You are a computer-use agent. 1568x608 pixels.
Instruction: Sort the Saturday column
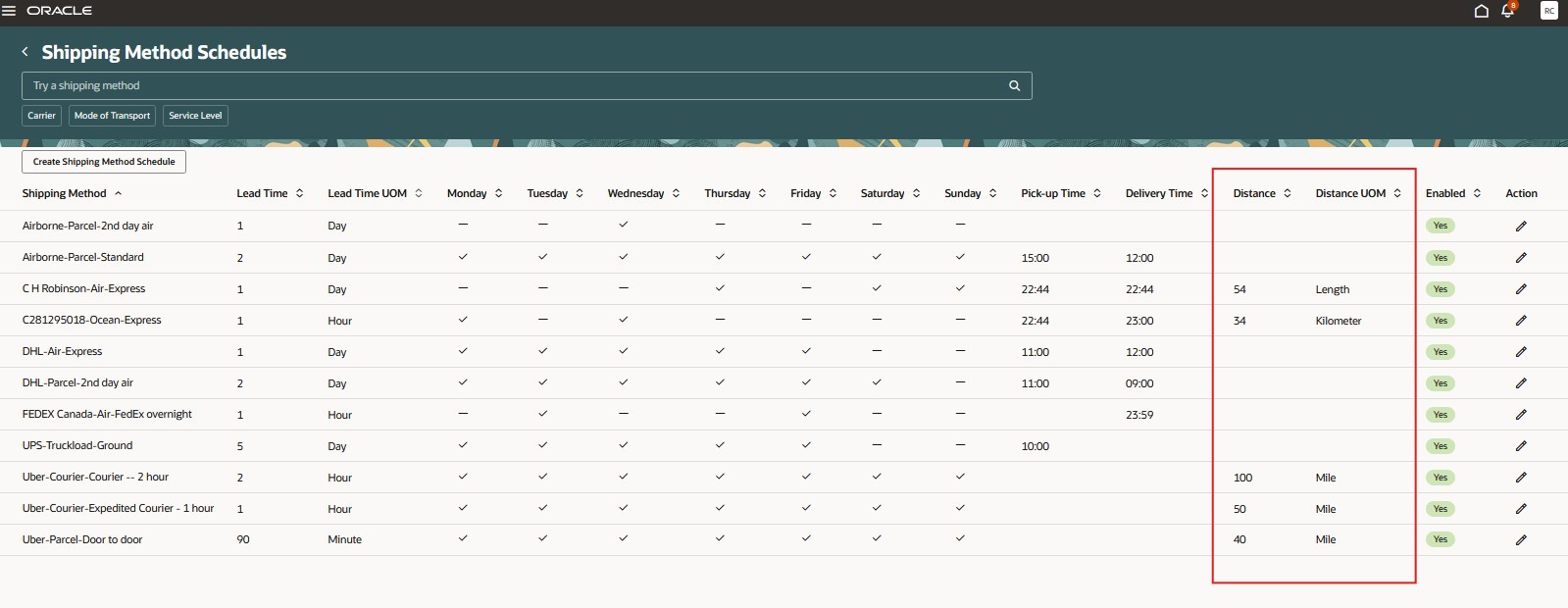click(916, 193)
